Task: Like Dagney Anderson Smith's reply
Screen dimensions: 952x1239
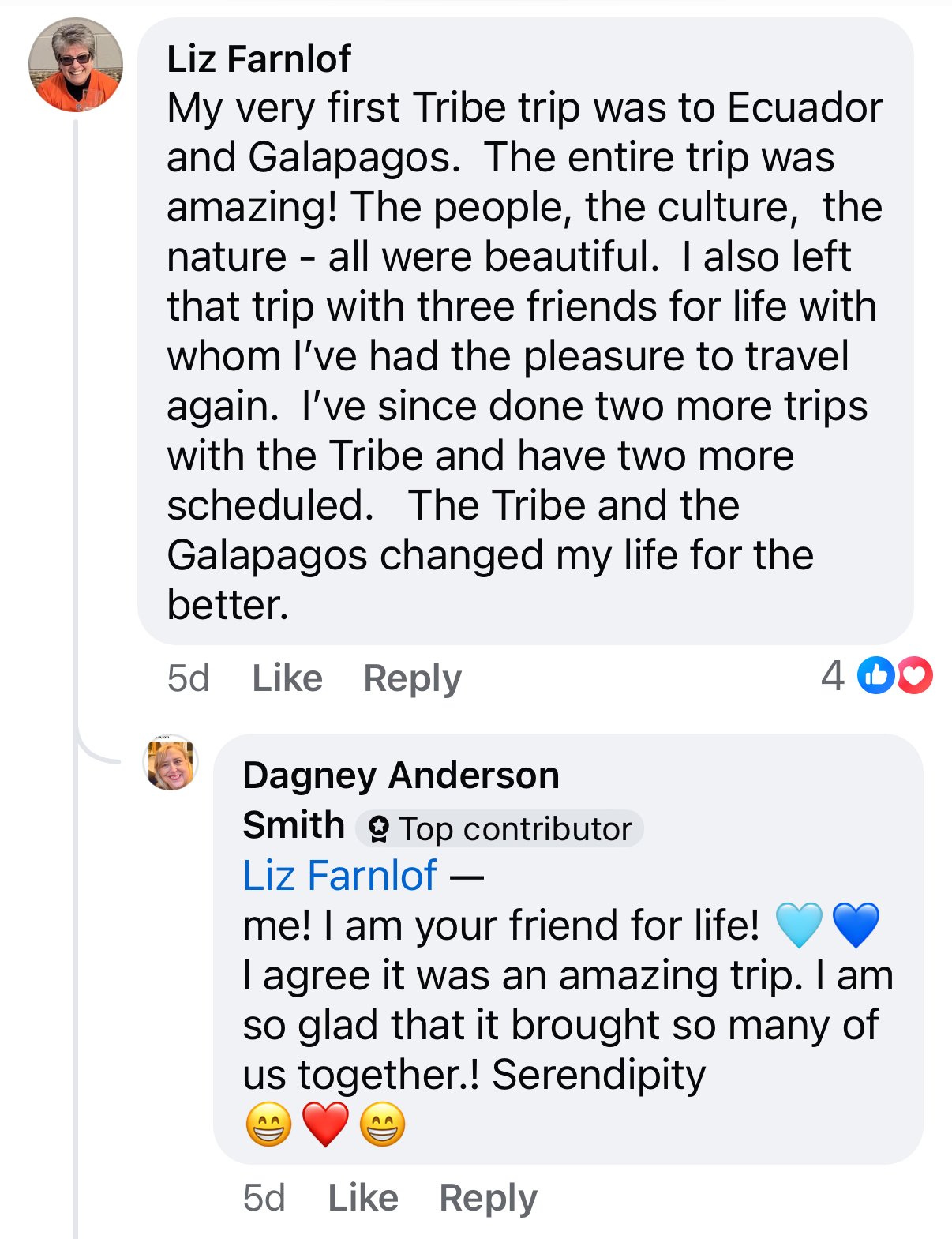Action: [362, 1197]
